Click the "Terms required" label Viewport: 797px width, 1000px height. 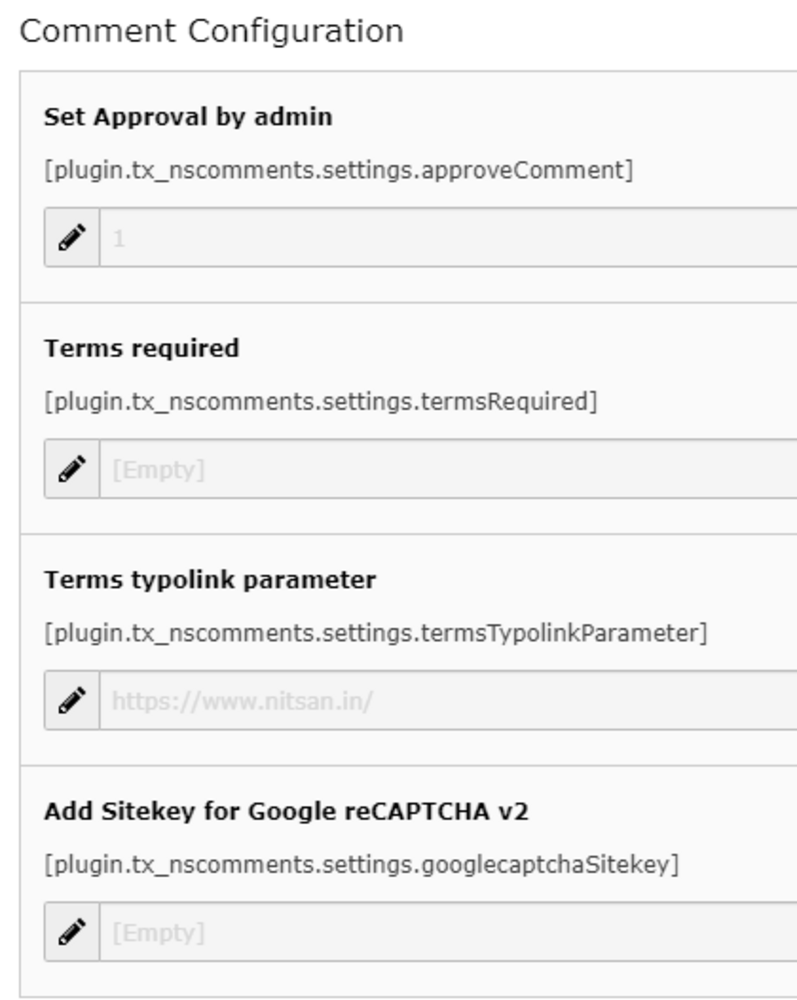pyautogui.click(x=142, y=349)
